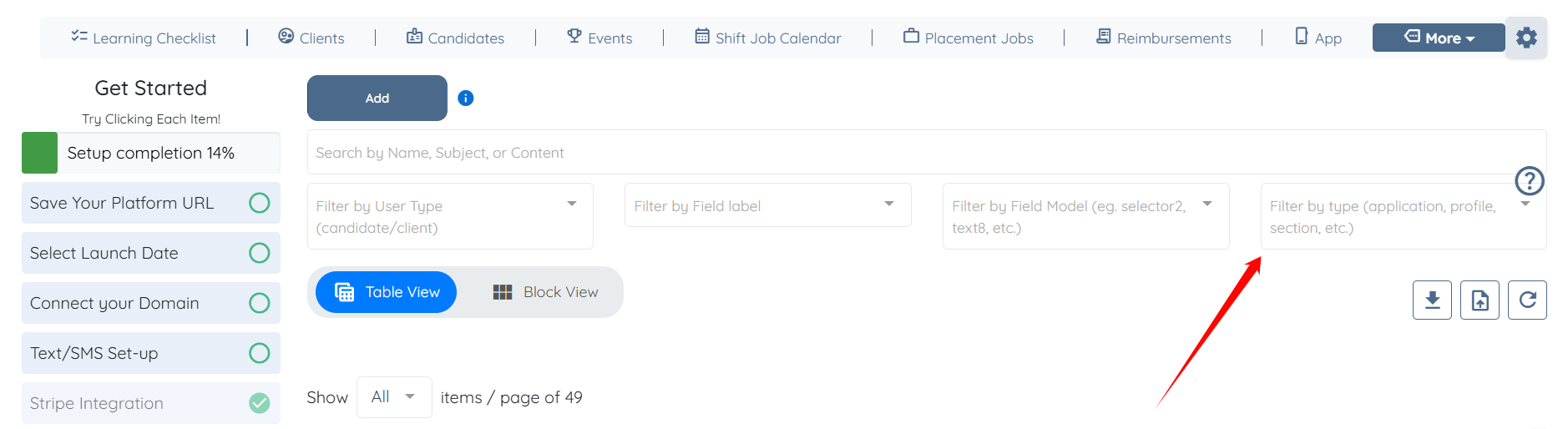The height and width of the screenshot is (429, 1568).
Task: Click the file upload icon button
Action: pyautogui.click(x=1479, y=300)
